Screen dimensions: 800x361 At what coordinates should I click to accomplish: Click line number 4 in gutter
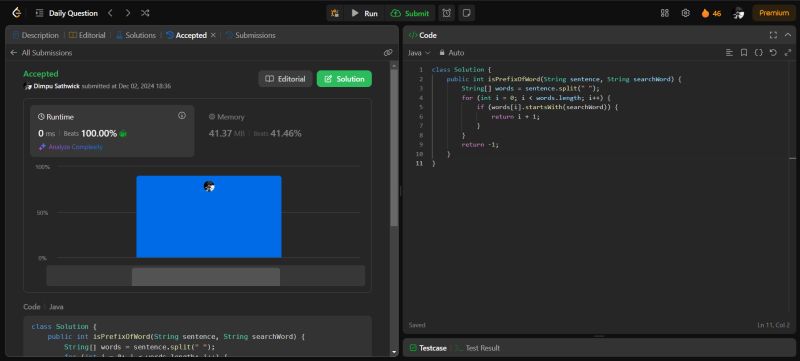click(x=420, y=98)
